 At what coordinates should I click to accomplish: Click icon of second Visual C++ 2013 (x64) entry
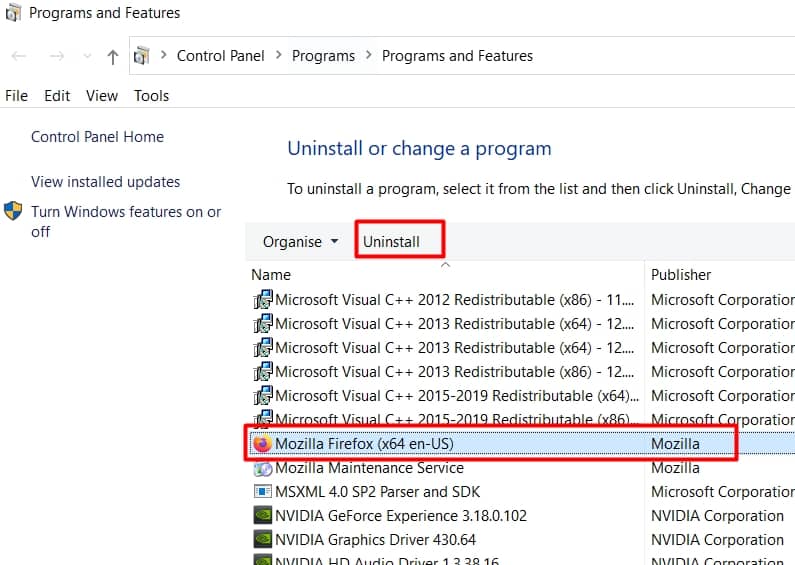tap(263, 348)
